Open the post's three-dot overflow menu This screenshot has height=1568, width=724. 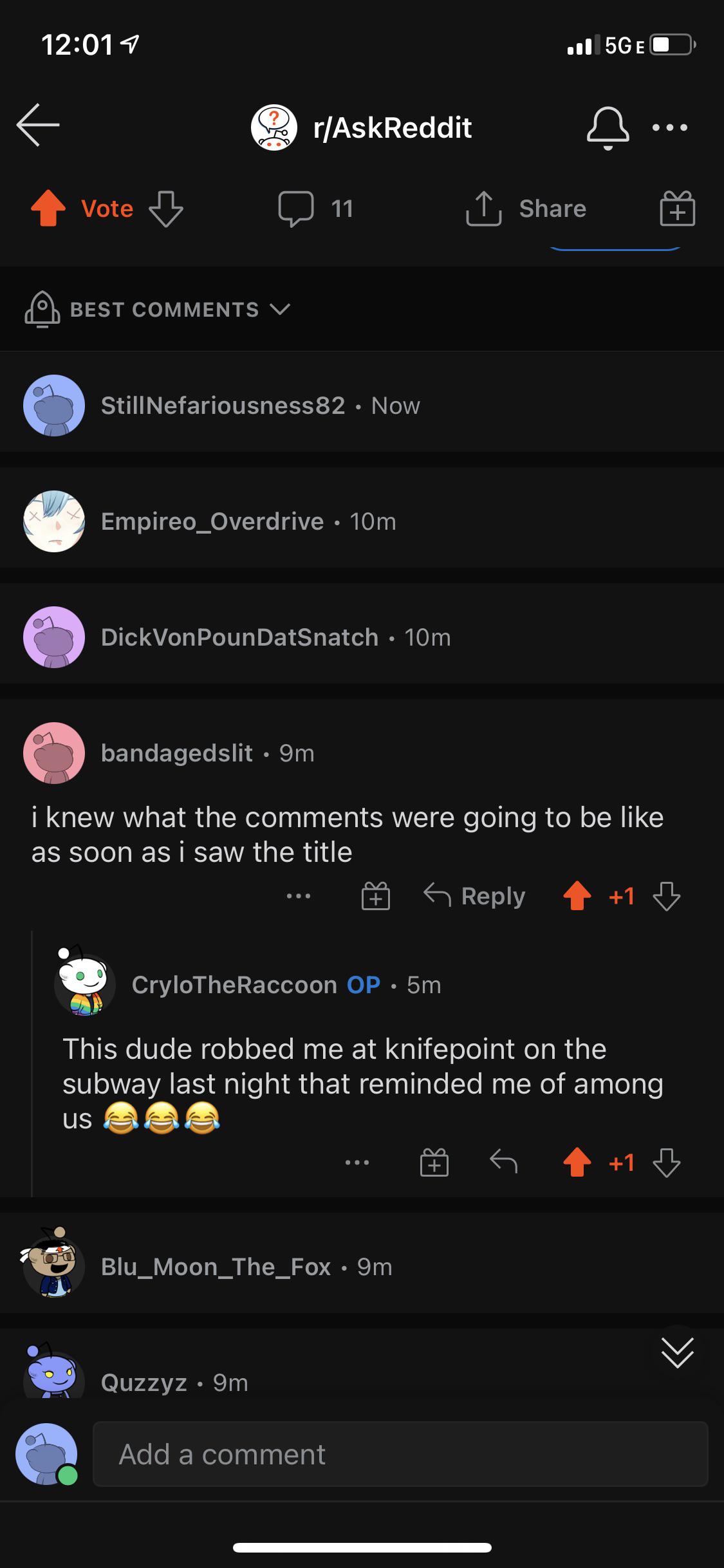[670, 127]
